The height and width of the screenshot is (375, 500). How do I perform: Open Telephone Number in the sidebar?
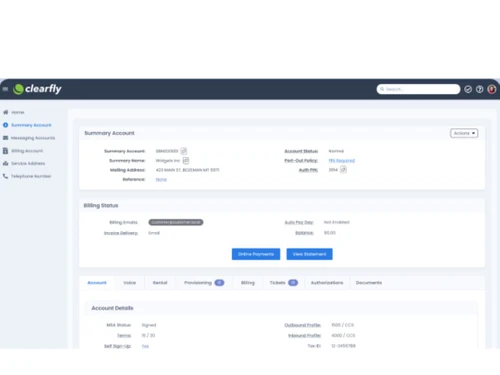[x=31, y=176]
